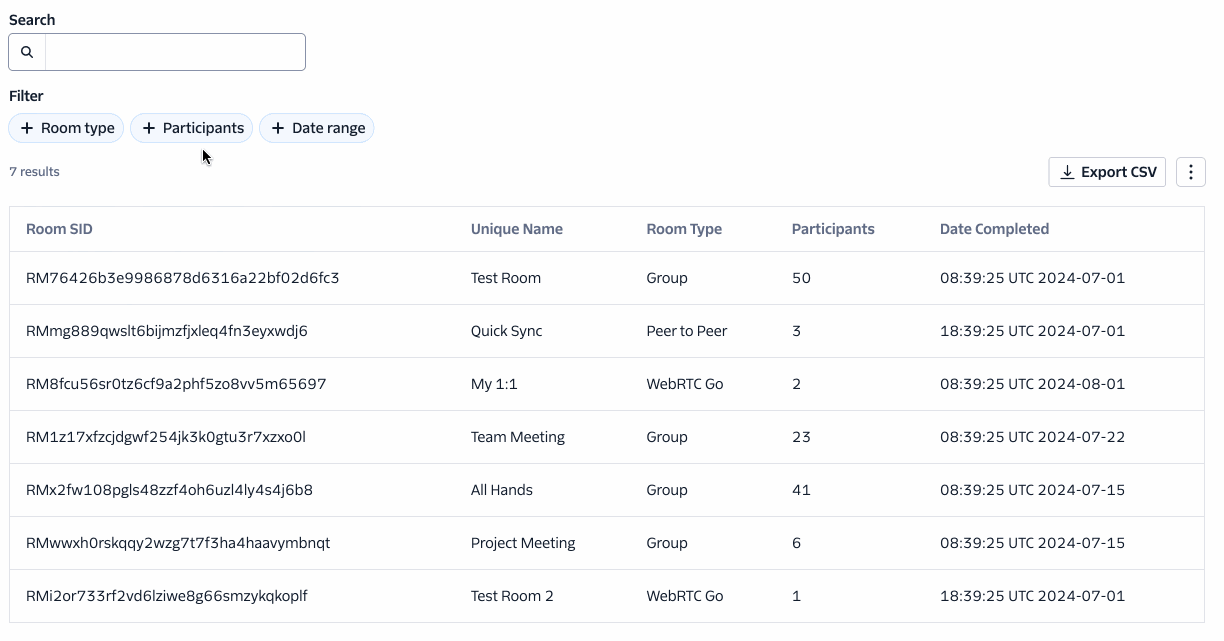This screenshot has height=641, width=1224.
Task: Click the search magnifier icon
Action: tap(27, 52)
